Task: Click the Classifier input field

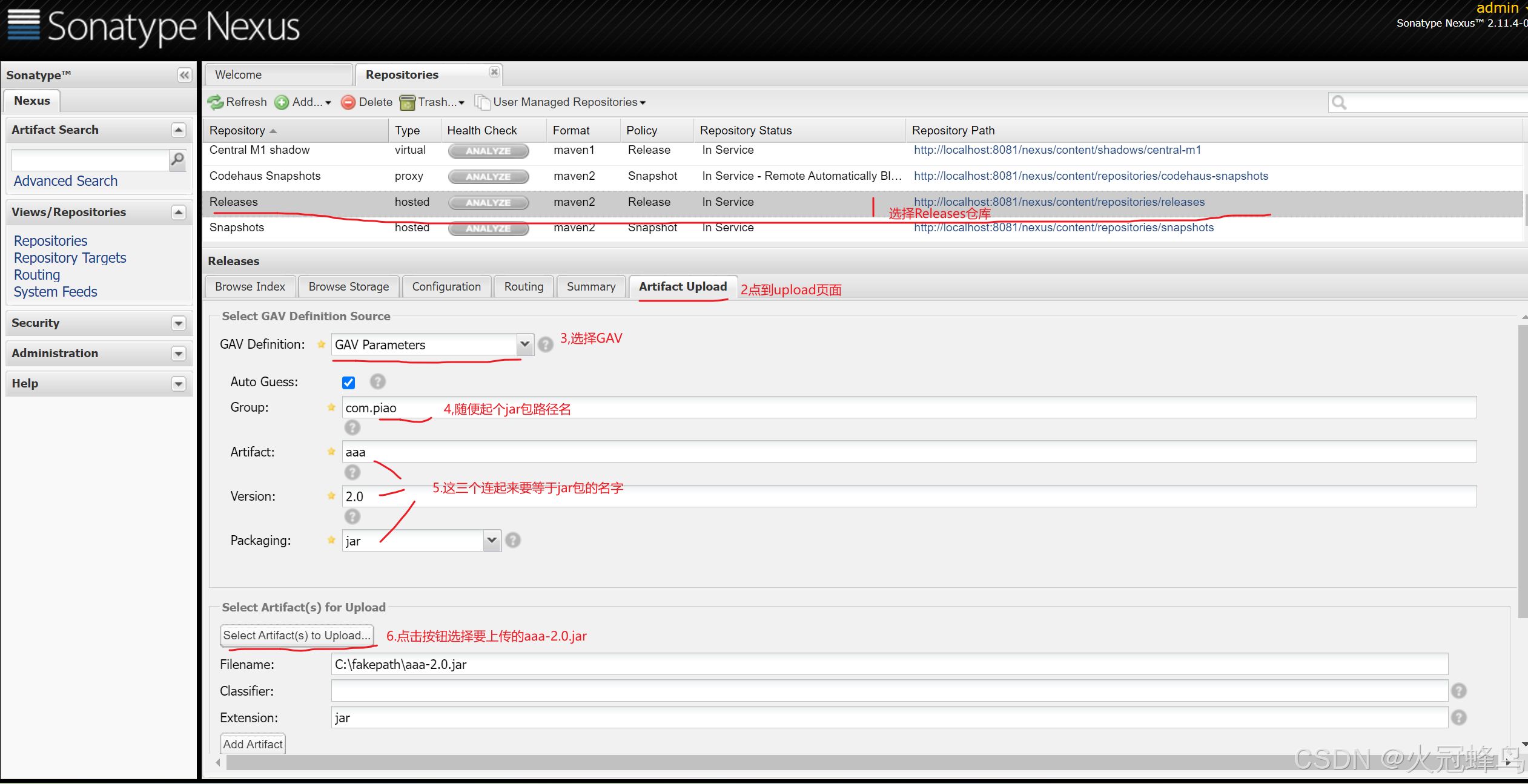Action: coord(890,691)
